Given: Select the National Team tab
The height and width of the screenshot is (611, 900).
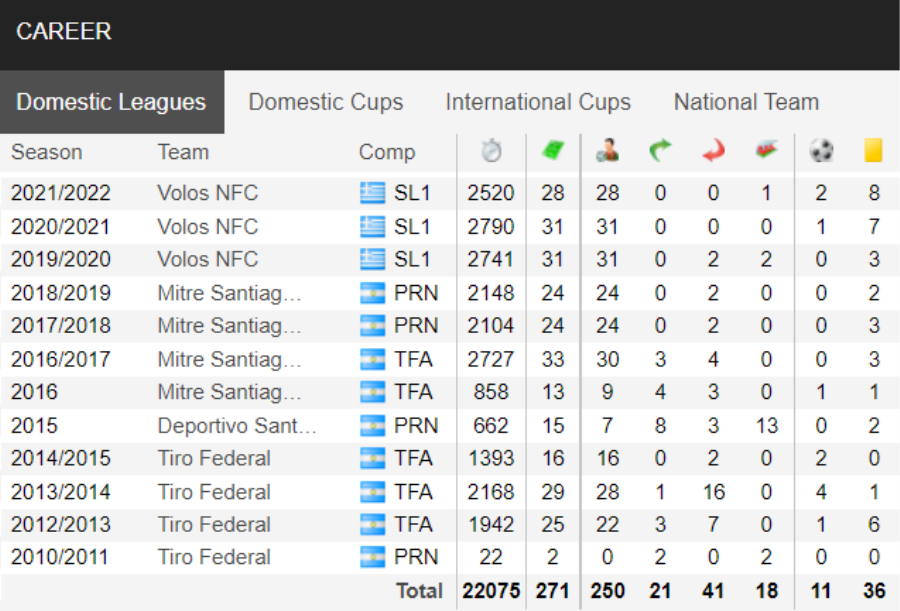Looking at the screenshot, I should coord(746,102).
